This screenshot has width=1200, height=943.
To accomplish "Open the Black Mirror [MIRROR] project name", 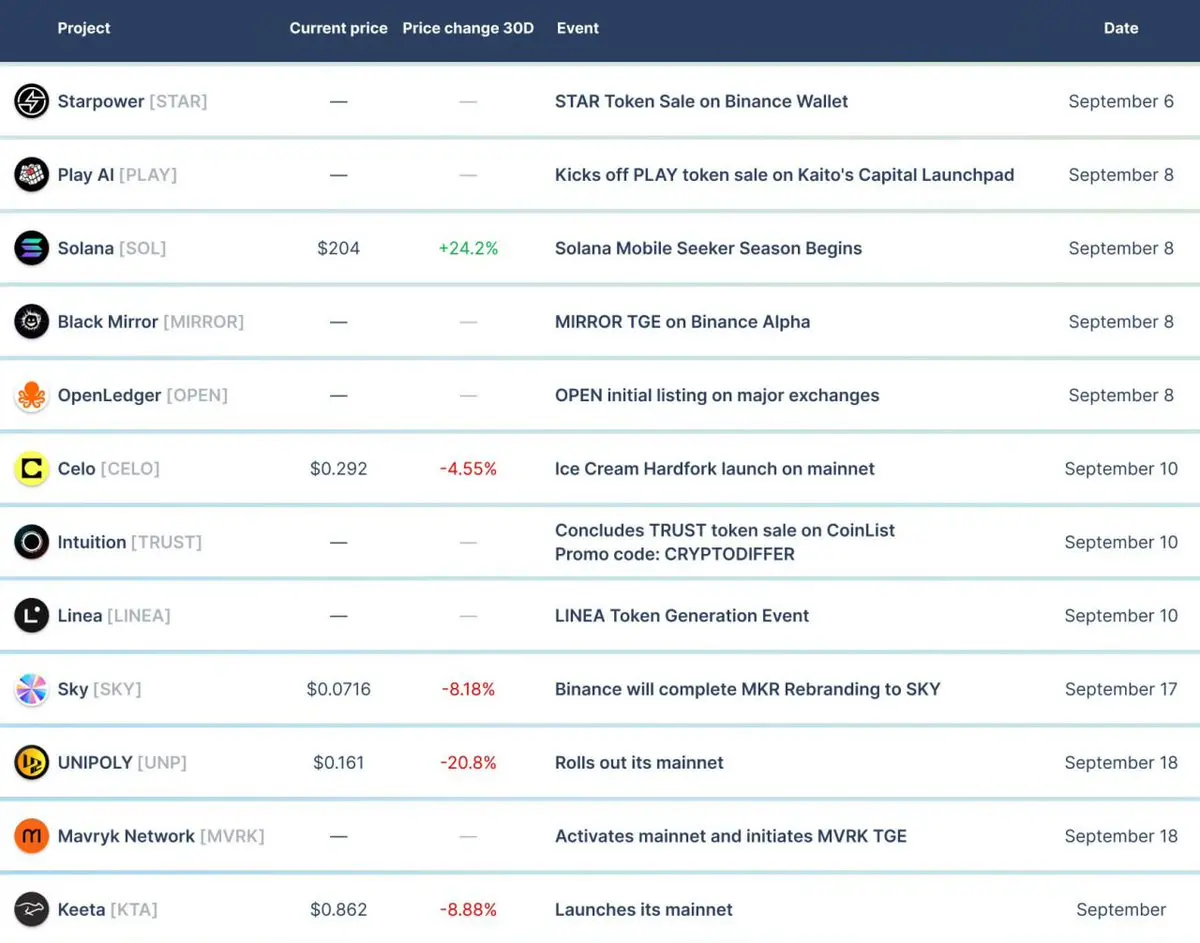I will (150, 322).
